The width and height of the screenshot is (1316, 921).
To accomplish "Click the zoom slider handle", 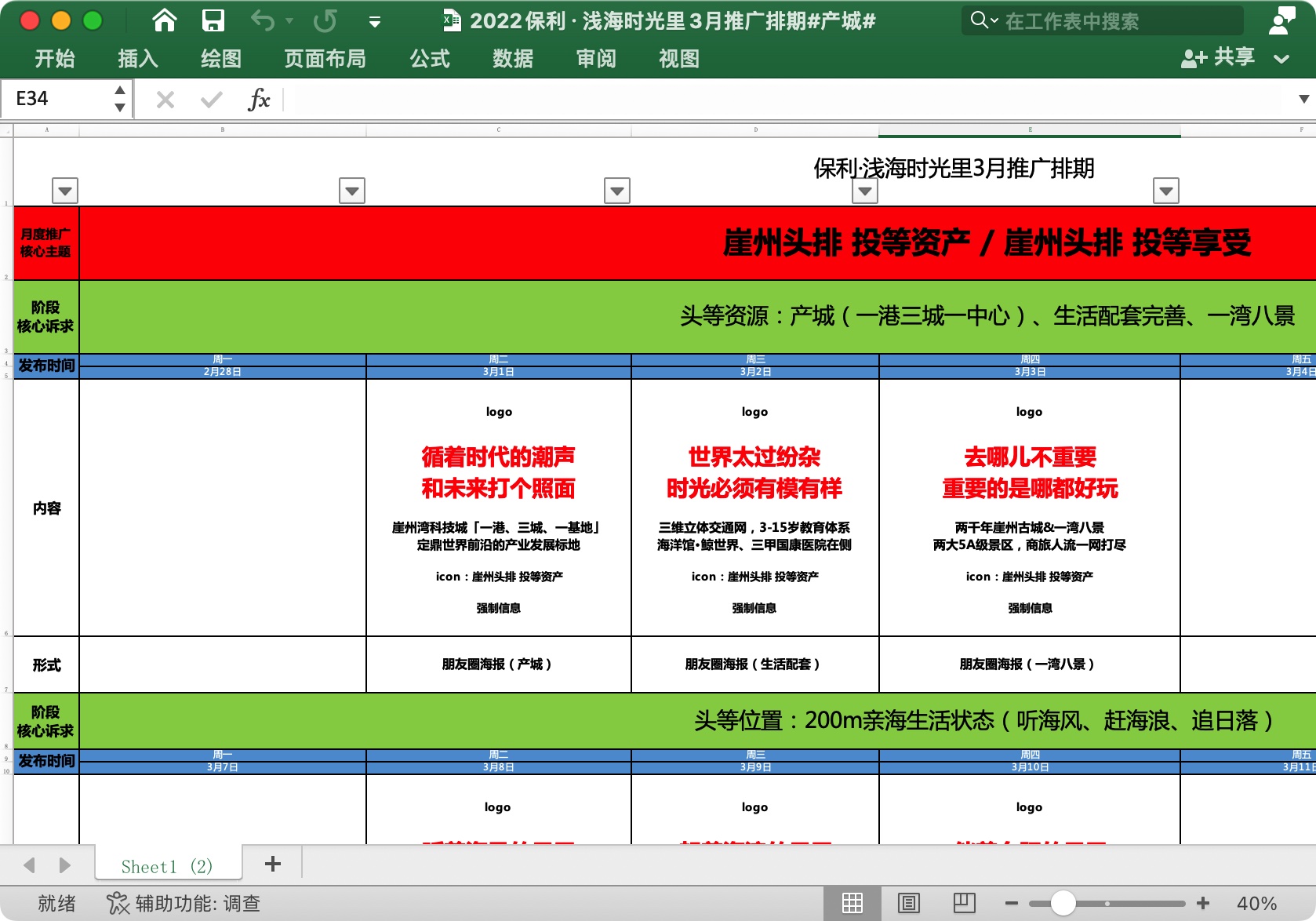I will [x=1063, y=904].
